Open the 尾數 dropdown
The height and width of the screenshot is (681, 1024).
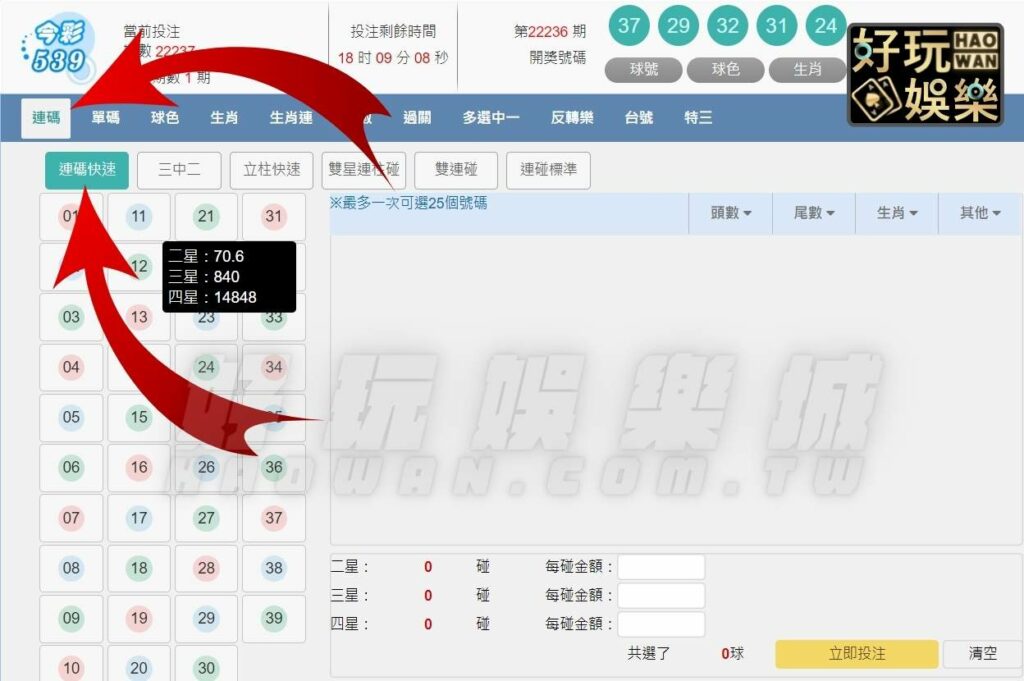pos(814,213)
